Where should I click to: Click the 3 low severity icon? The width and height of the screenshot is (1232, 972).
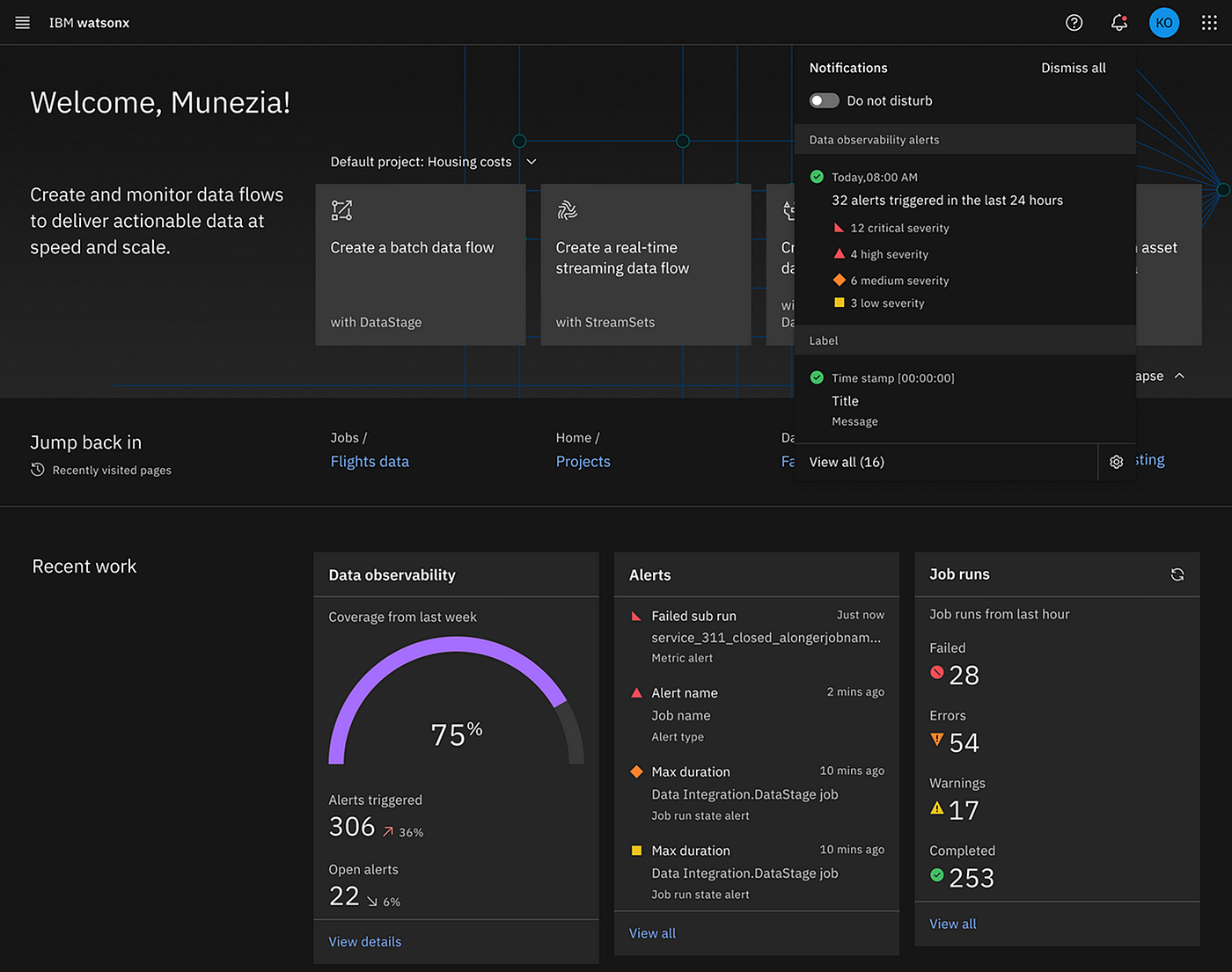[x=839, y=303]
